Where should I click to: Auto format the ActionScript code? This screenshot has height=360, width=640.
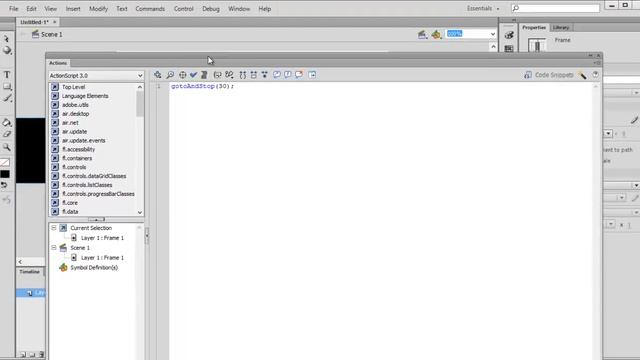click(x=204, y=75)
